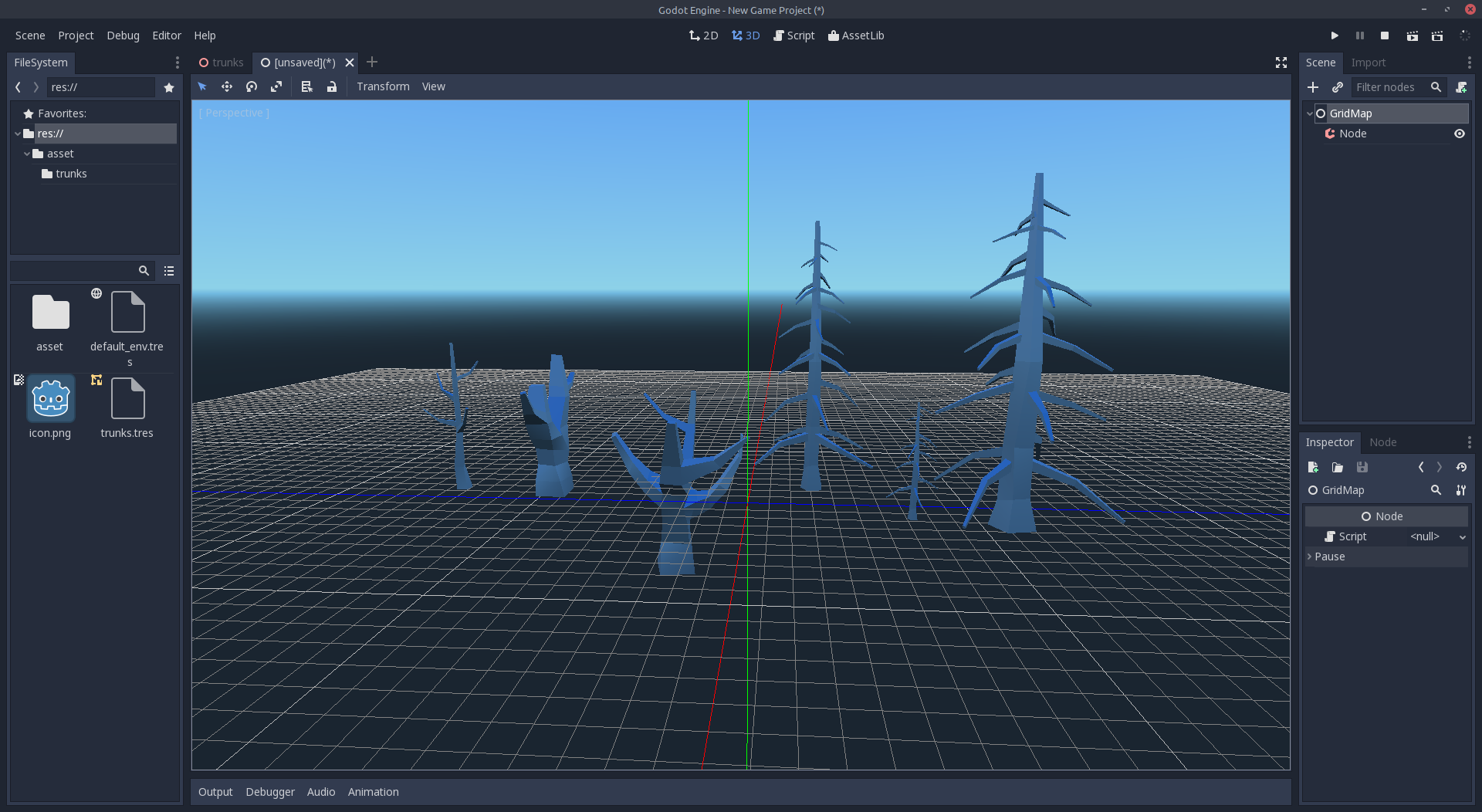Run the project with the play button
This screenshot has height=812, width=1482.
pos(1335,36)
